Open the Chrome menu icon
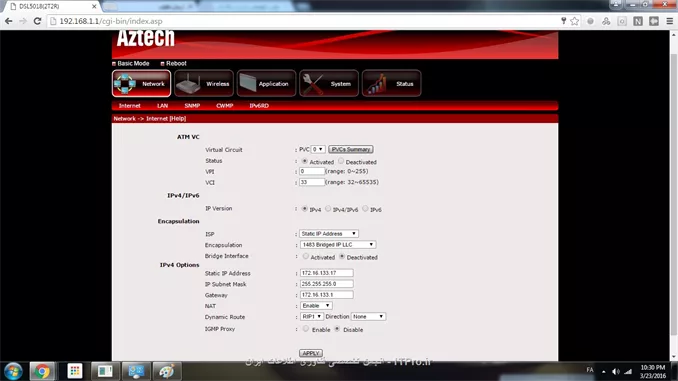678x381 pixels. [x=669, y=21]
